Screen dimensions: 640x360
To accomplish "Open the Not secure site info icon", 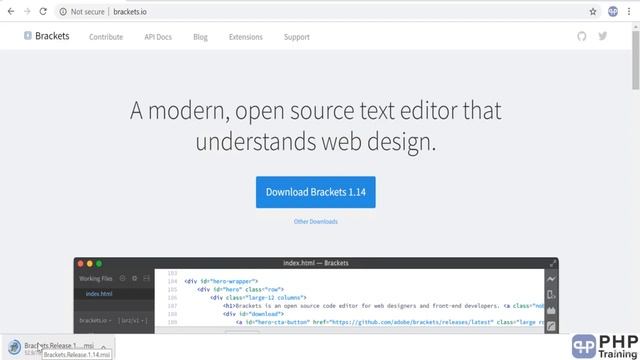I will point(63,12).
